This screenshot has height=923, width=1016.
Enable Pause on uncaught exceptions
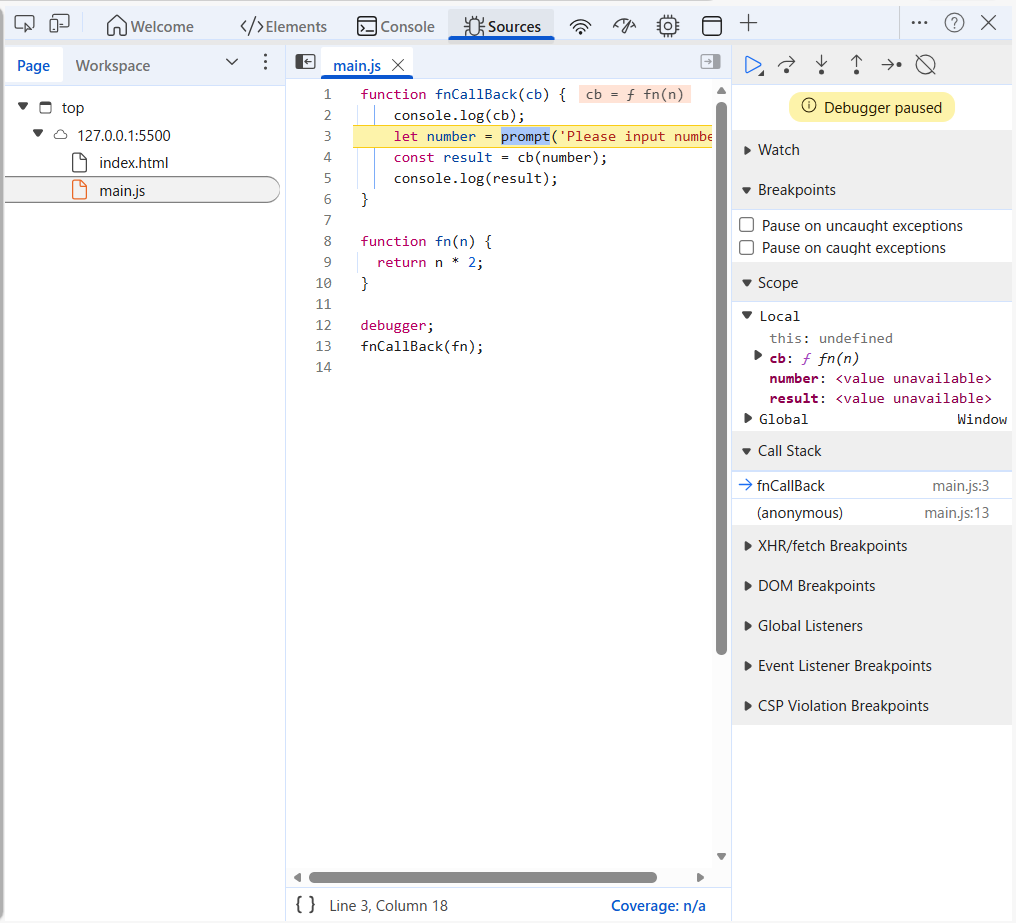(x=746, y=226)
